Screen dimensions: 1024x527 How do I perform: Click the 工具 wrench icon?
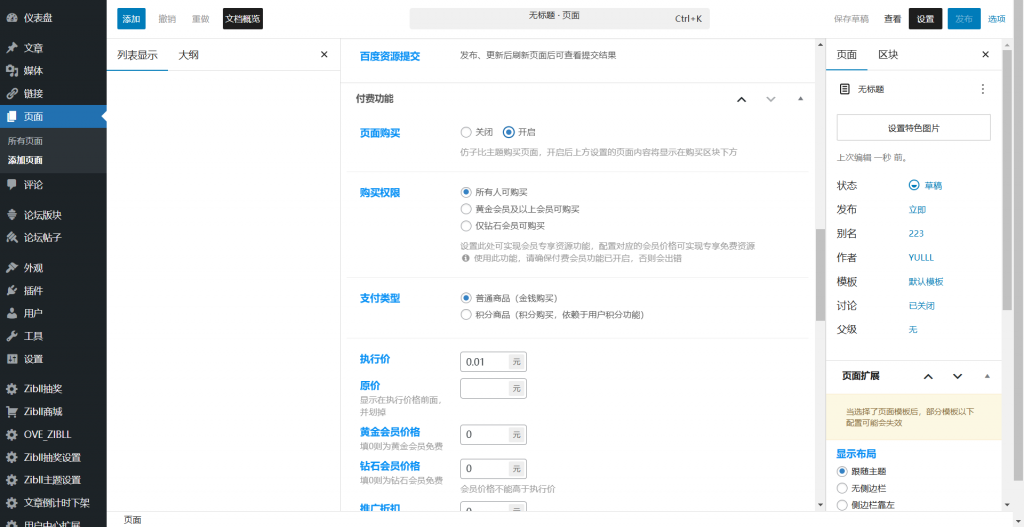point(12,336)
